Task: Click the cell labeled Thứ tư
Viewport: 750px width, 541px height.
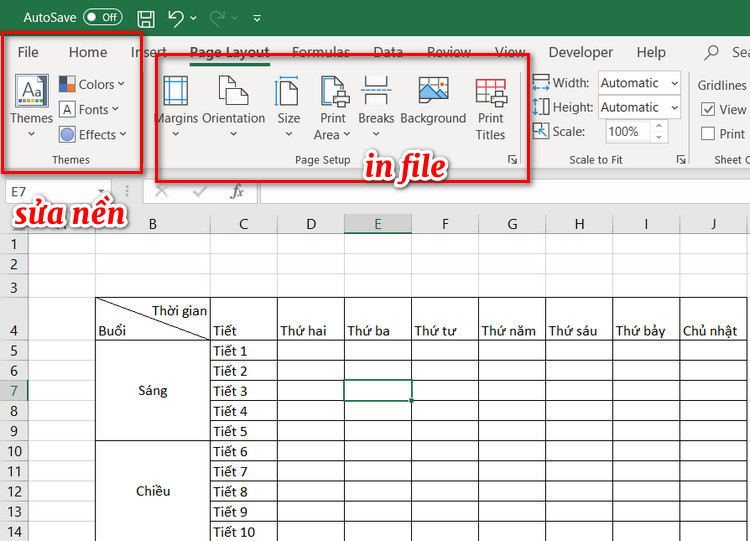Action: pos(445,319)
